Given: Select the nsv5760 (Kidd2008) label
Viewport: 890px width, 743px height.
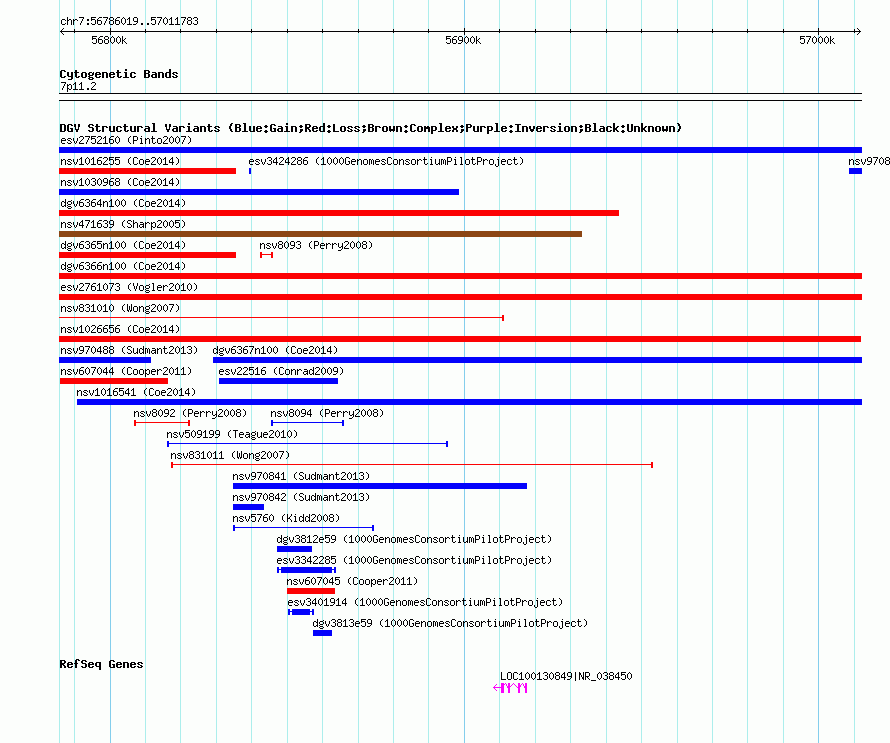Looking at the screenshot, I should pyautogui.click(x=286, y=518).
